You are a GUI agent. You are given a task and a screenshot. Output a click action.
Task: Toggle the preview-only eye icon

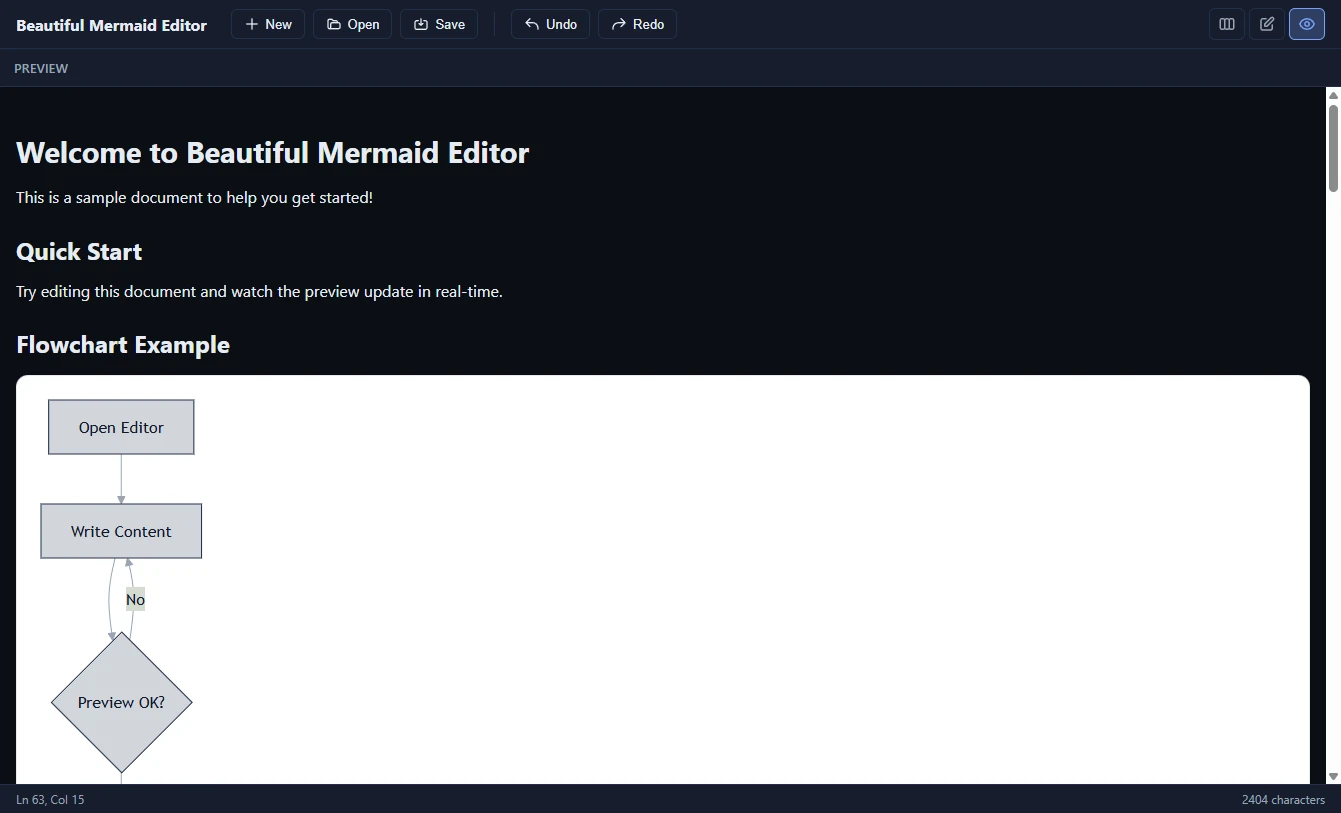tap(1307, 24)
